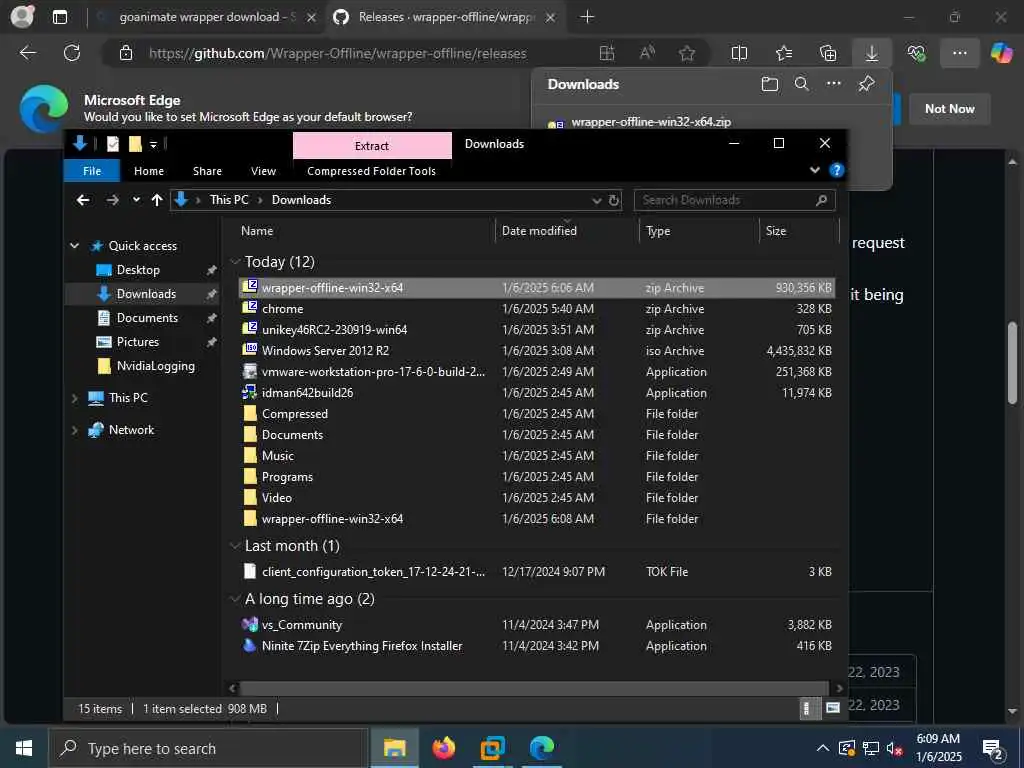The image size is (1024, 768).
Task: Collapse the Today (12) group
Action: 235,262
